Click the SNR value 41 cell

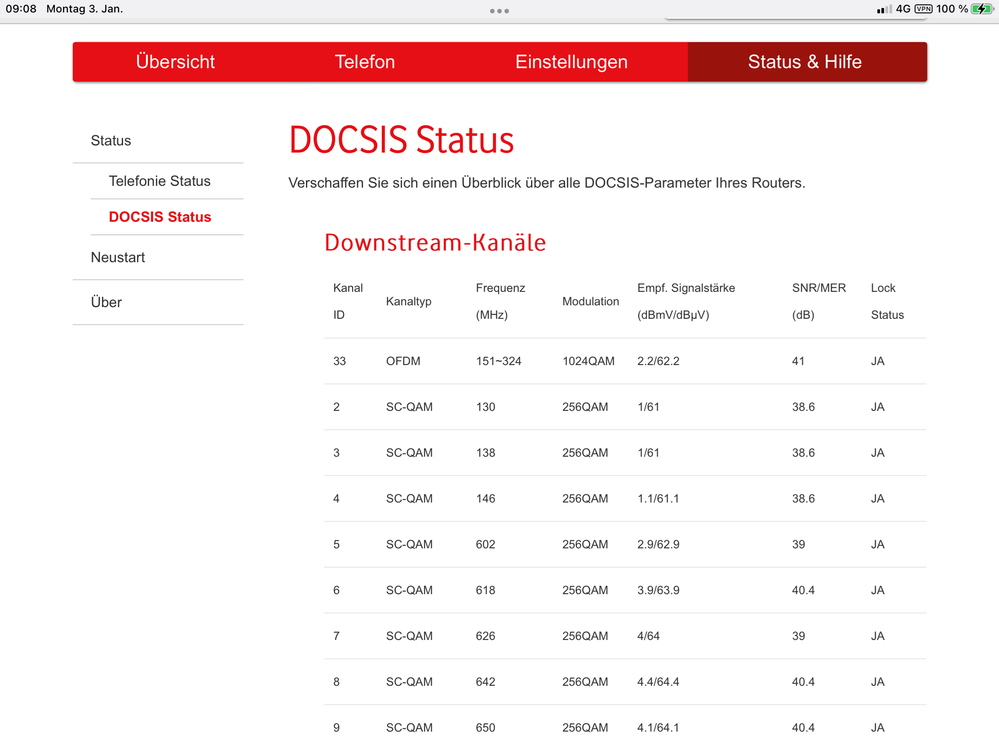(x=798, y=361)
